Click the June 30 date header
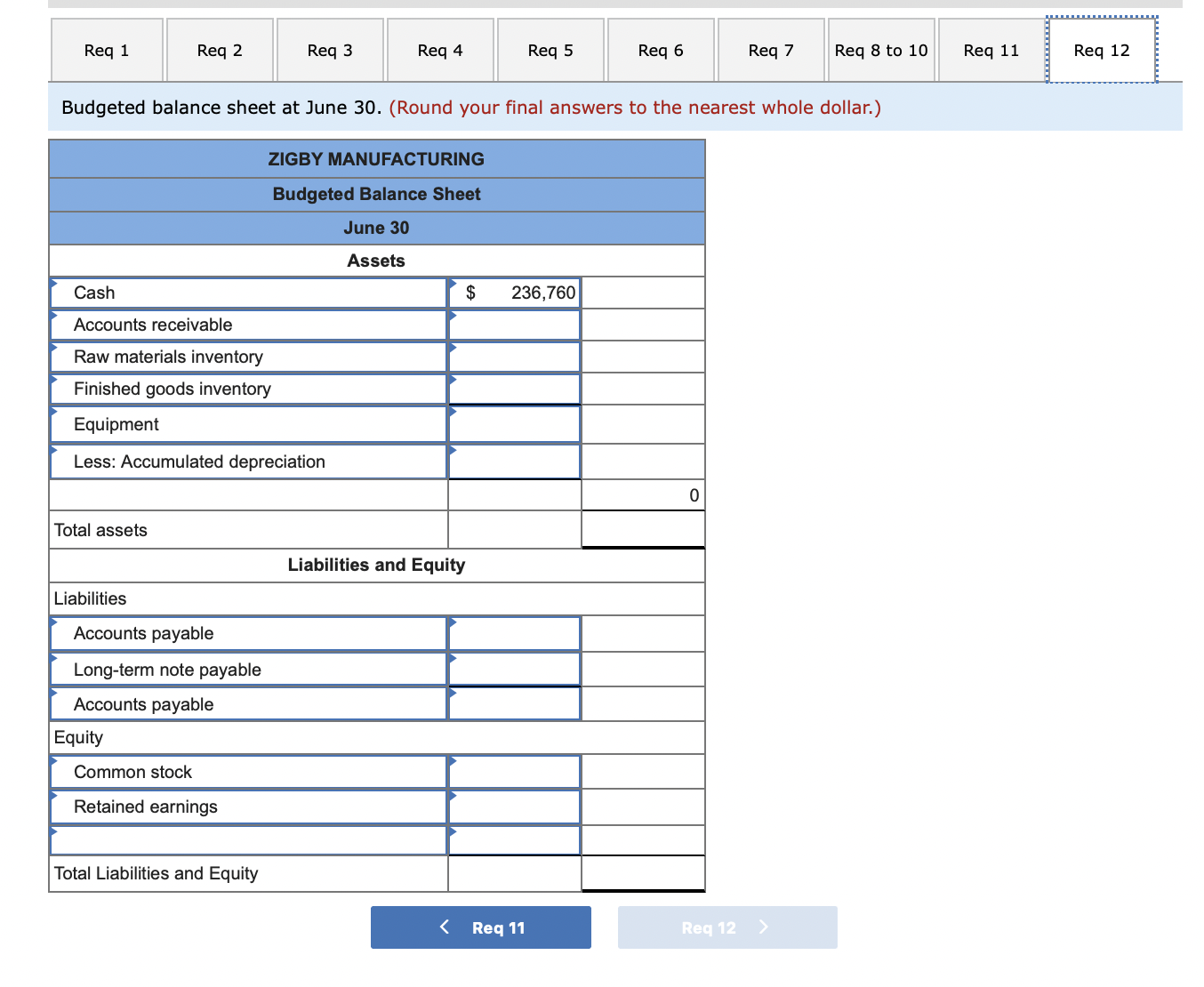1204x987 pixels. pyautogui.click(x=376, y=228)
